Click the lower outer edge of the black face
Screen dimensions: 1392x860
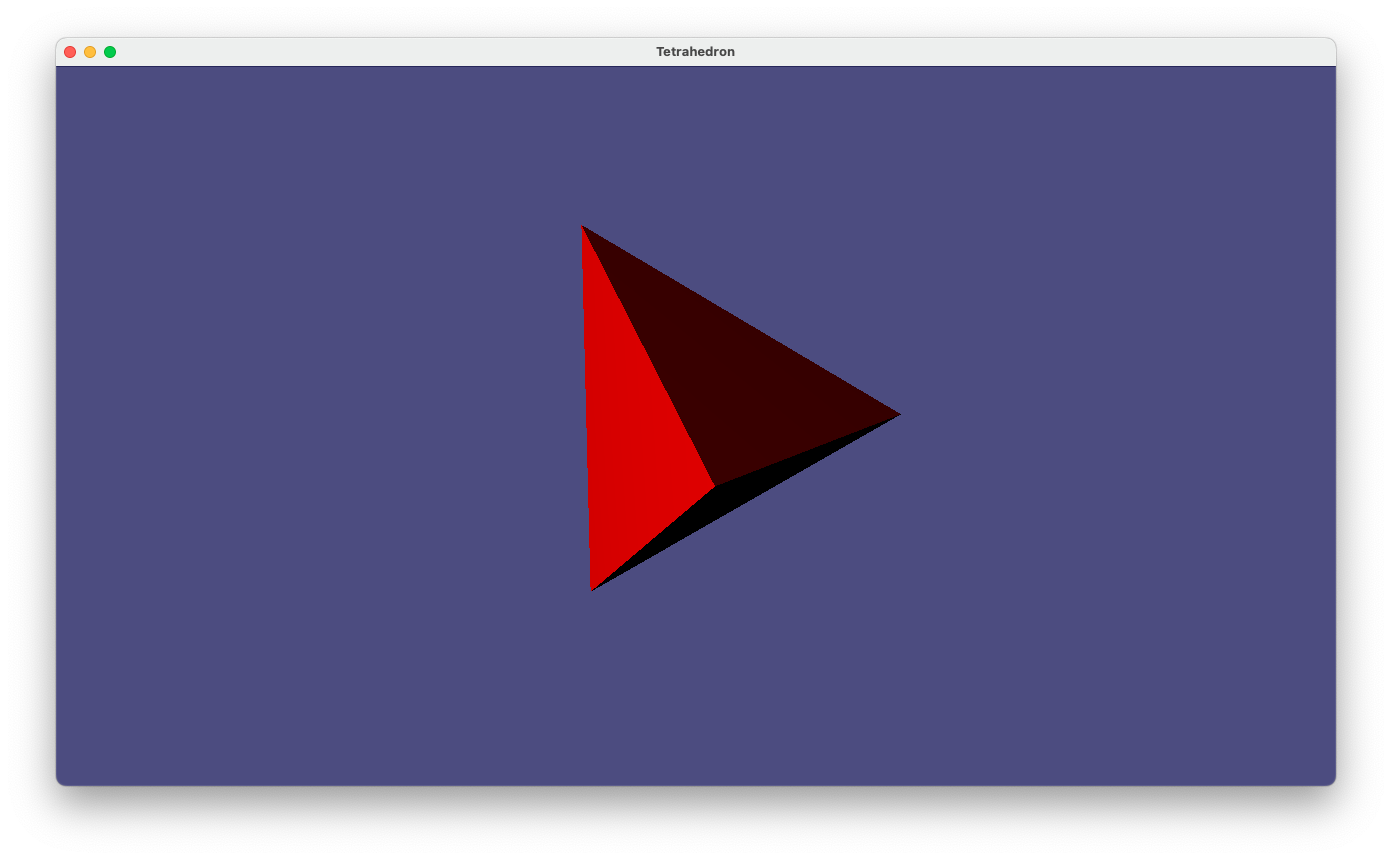point(746,502)
